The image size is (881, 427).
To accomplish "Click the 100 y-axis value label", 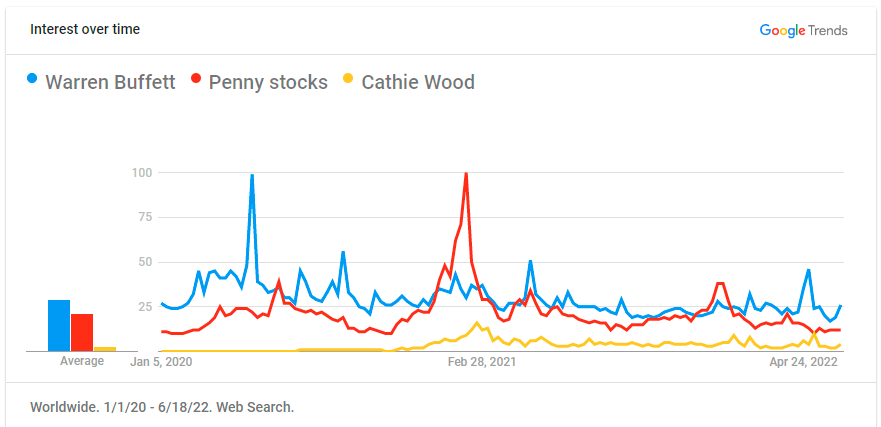I will pos(142,172).
